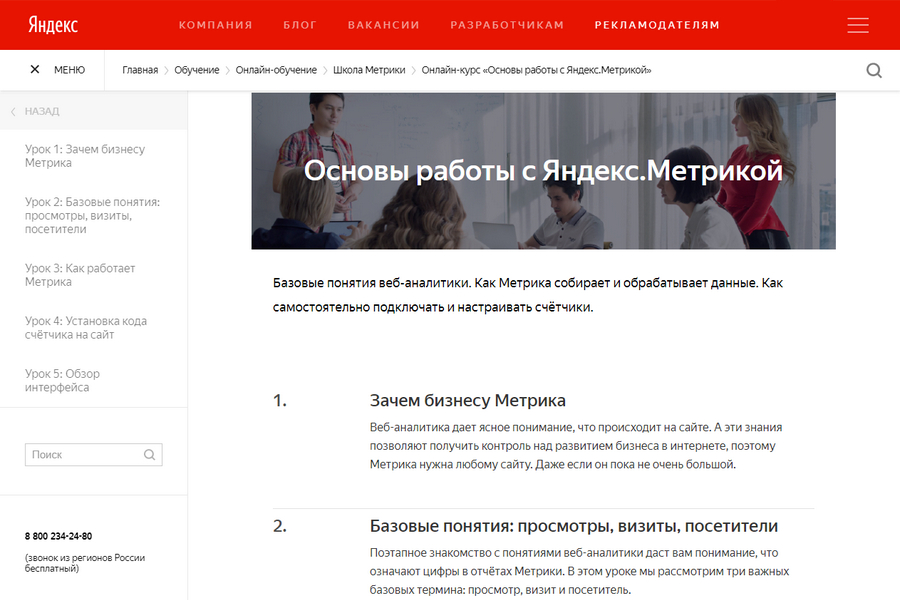The height and width of the screenshot is (600, 900).
Task: Select sidebar Урок 3: Как работает Метрика
Action: [x=80, y=275]
